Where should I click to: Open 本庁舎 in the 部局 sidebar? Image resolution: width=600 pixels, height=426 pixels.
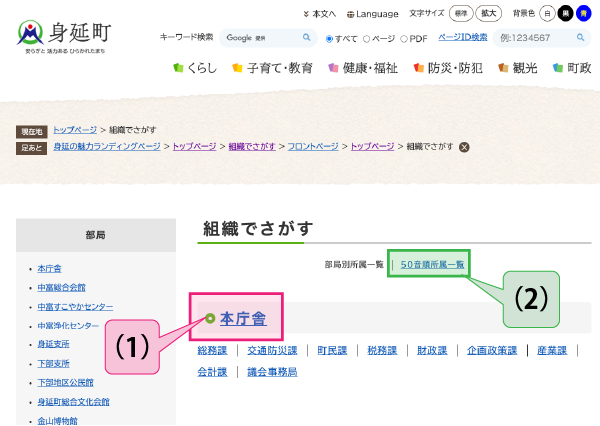pos(49,269)
